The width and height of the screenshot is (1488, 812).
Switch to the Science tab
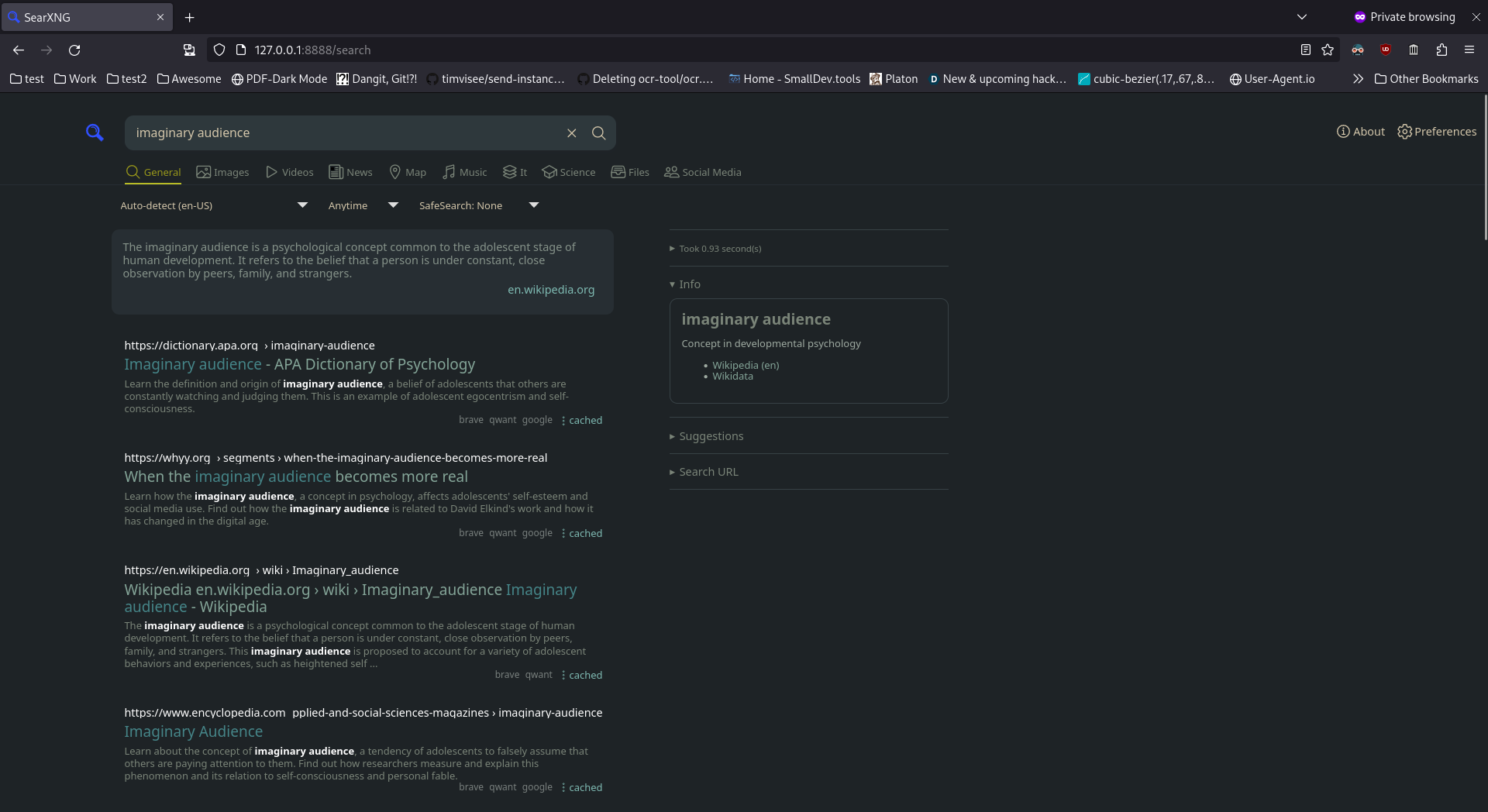[x=569, y=172]
